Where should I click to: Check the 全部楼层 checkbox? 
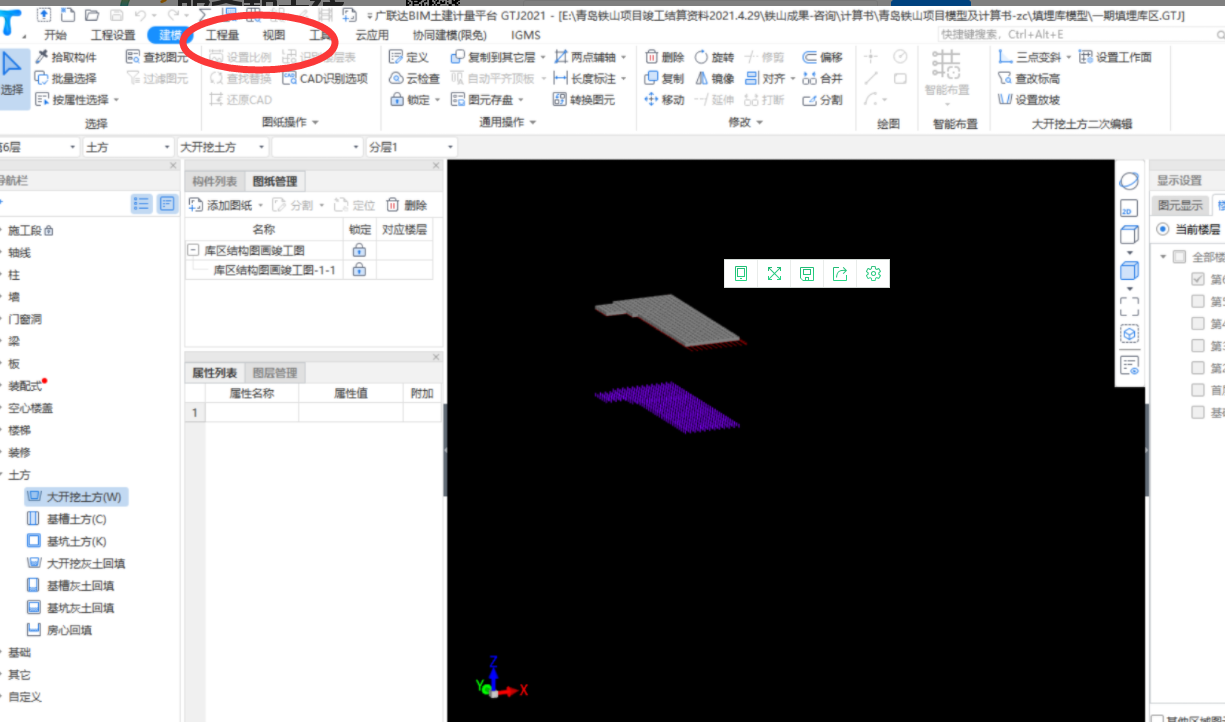1179,257
